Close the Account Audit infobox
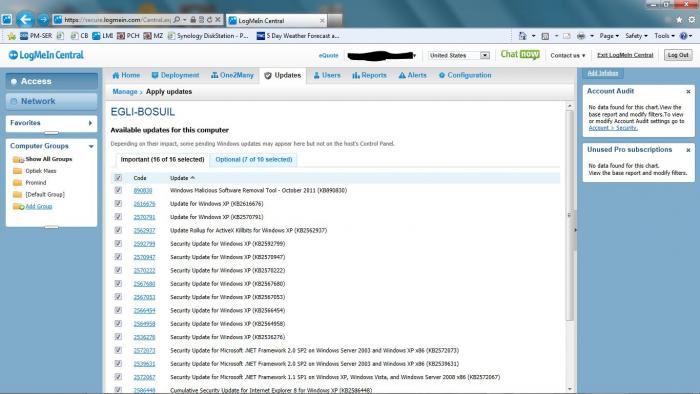The height and width of the screenshot is (394, 700). pyautogui.click(x=688, y=91)
